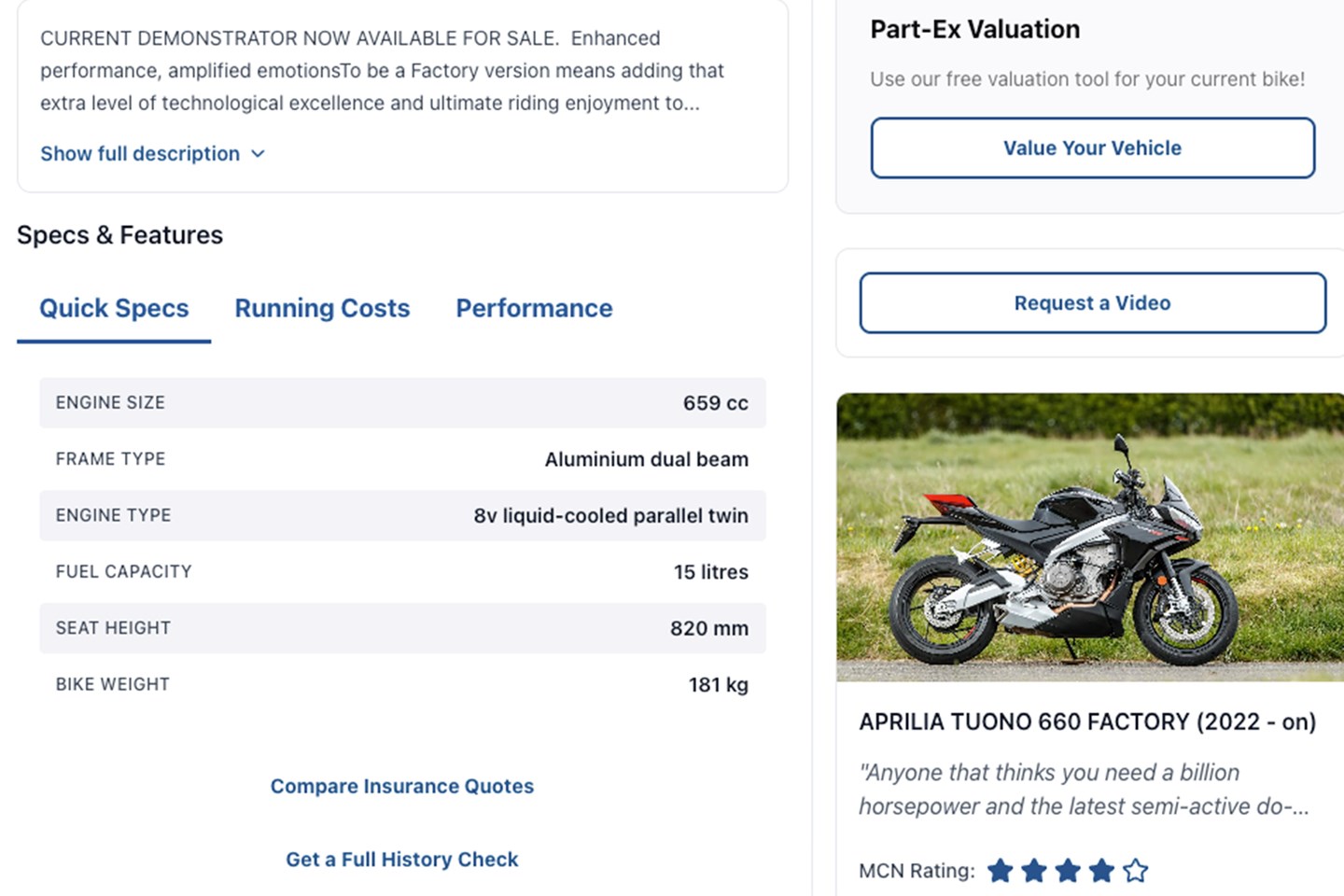Viewport: 1344px width, 896px height.
Task: Select the Engine Size spec row
Action: 402,403
